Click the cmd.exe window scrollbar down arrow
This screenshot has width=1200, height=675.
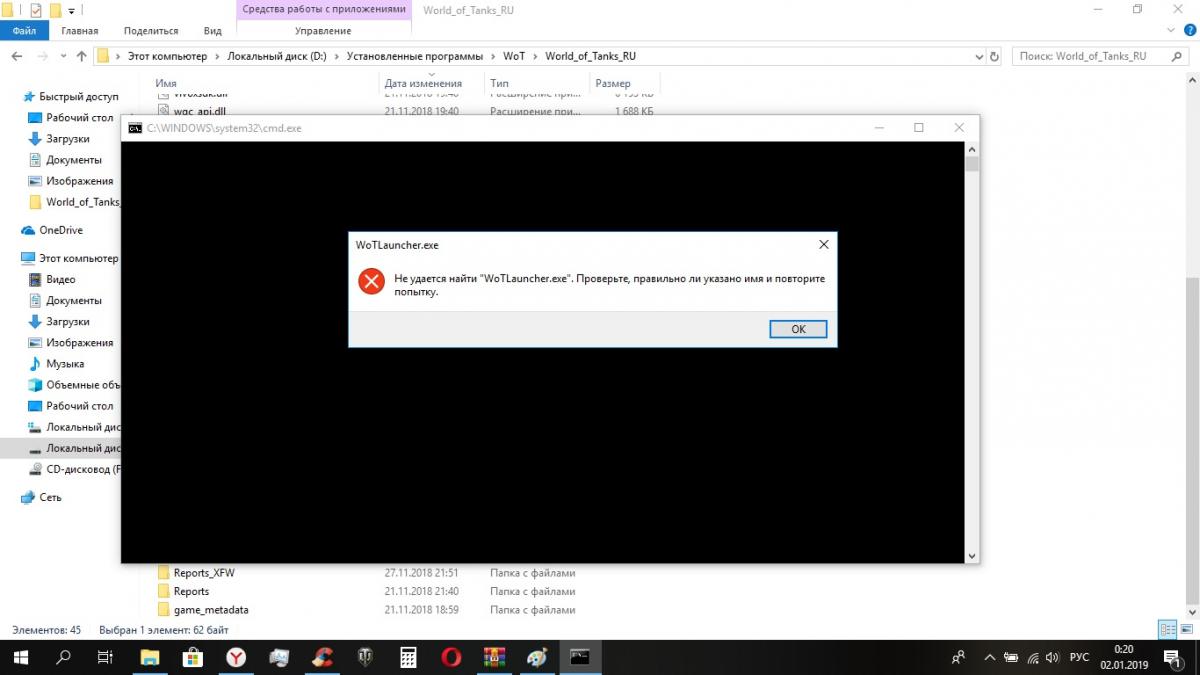point(971,555)
